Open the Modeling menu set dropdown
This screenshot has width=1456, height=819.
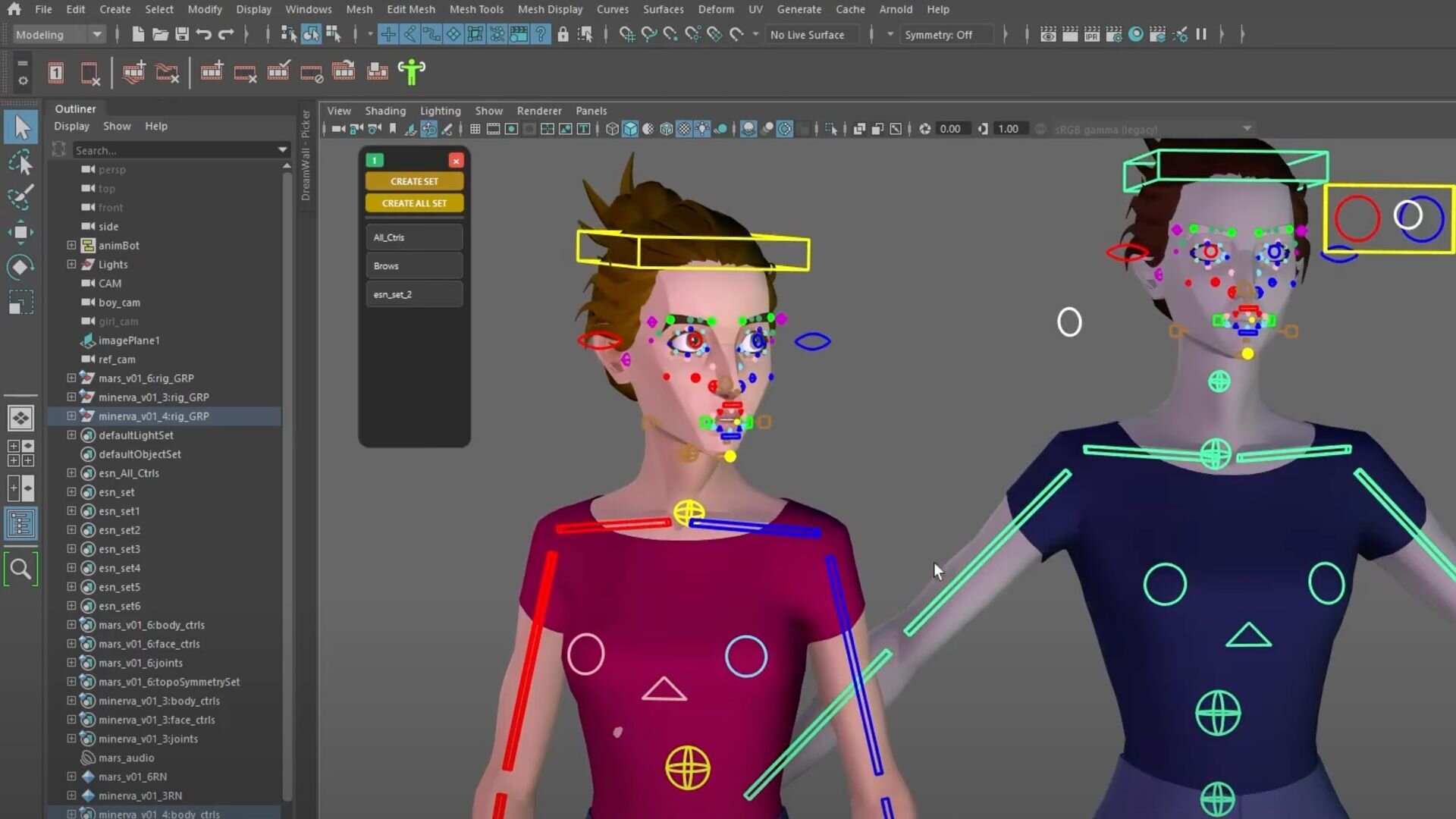(x=96, y=34)
